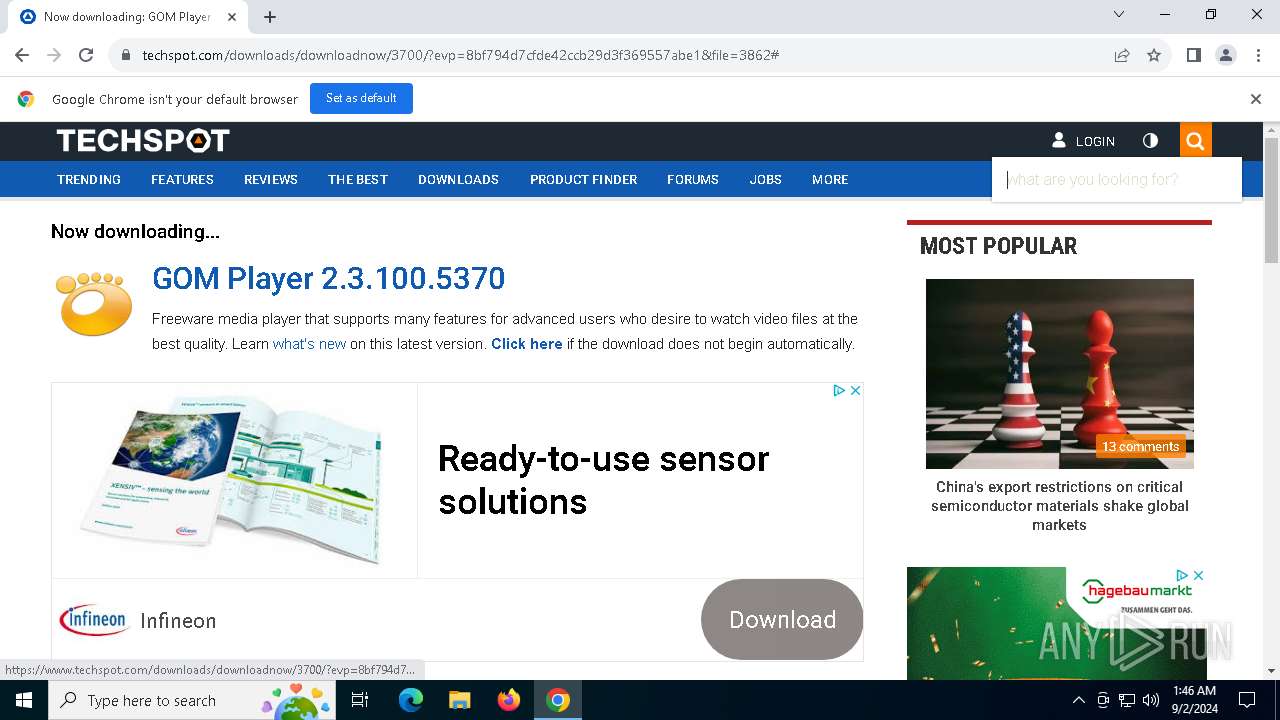Click the AdChoices triangle on Infineon ad

click(839, 391)
